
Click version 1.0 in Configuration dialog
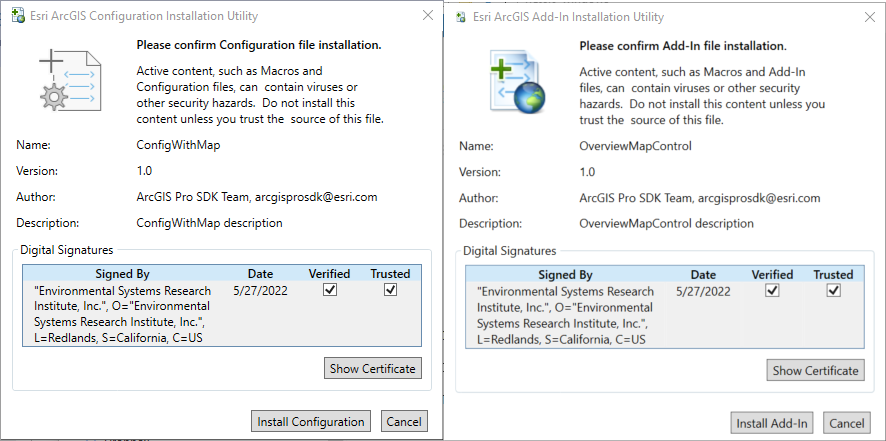click(144, 171)
